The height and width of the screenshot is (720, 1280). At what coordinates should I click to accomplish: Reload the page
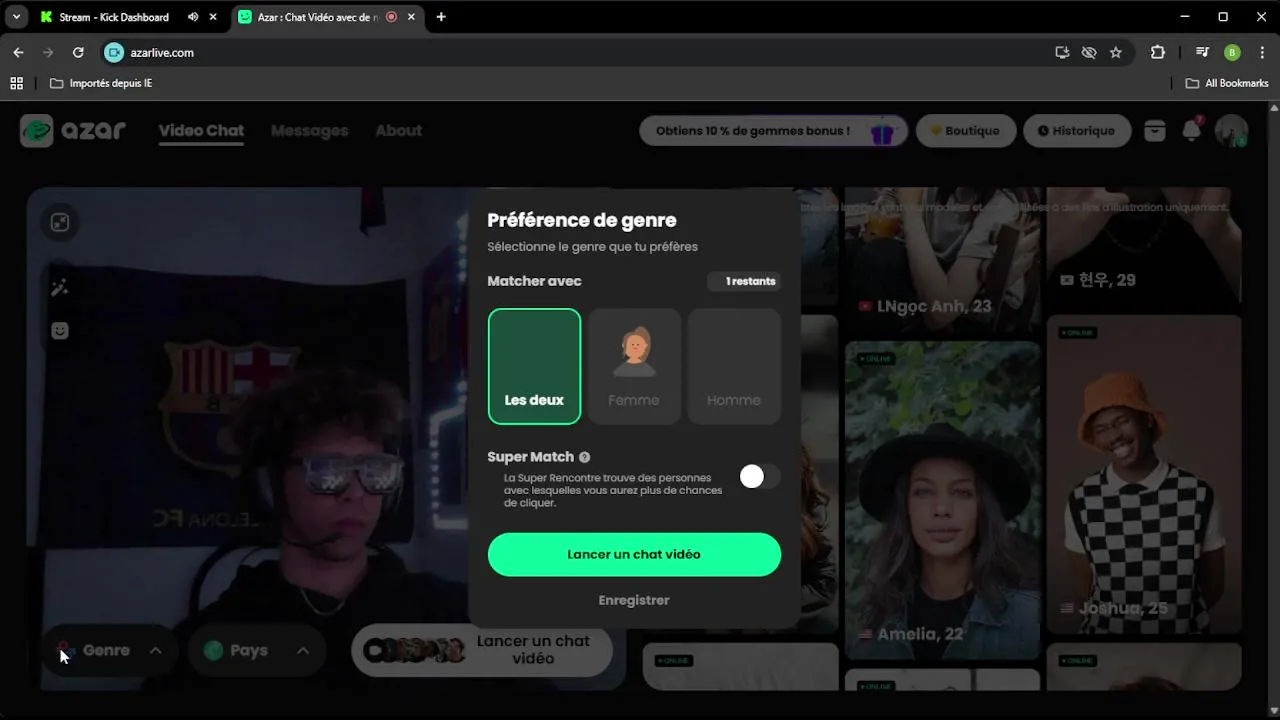click(x=78, y=52)
